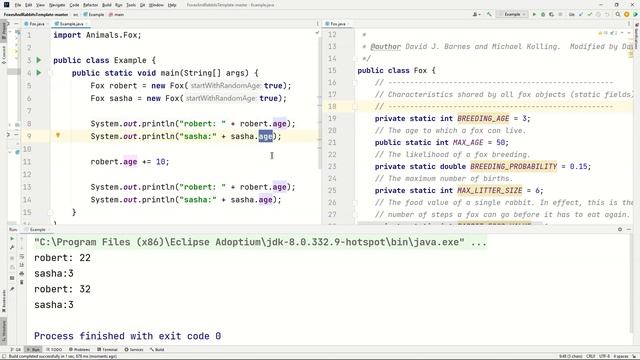This screenshot has width=640, height=360.
Task: Click the Git rollback icon in toolbar
Action: (x=607, y=14)
